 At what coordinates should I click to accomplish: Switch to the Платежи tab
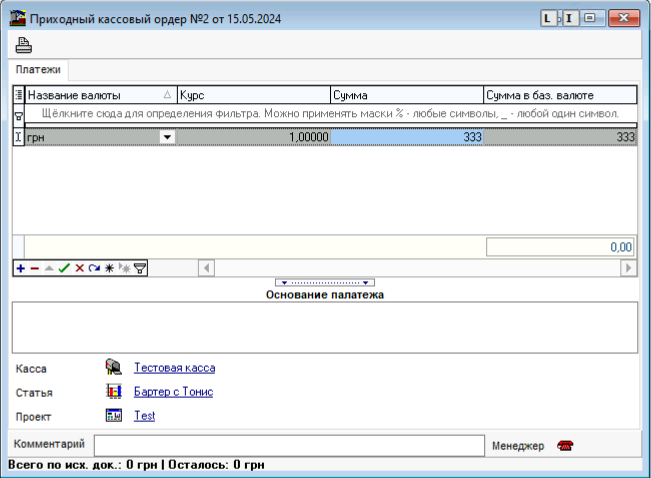39,70
